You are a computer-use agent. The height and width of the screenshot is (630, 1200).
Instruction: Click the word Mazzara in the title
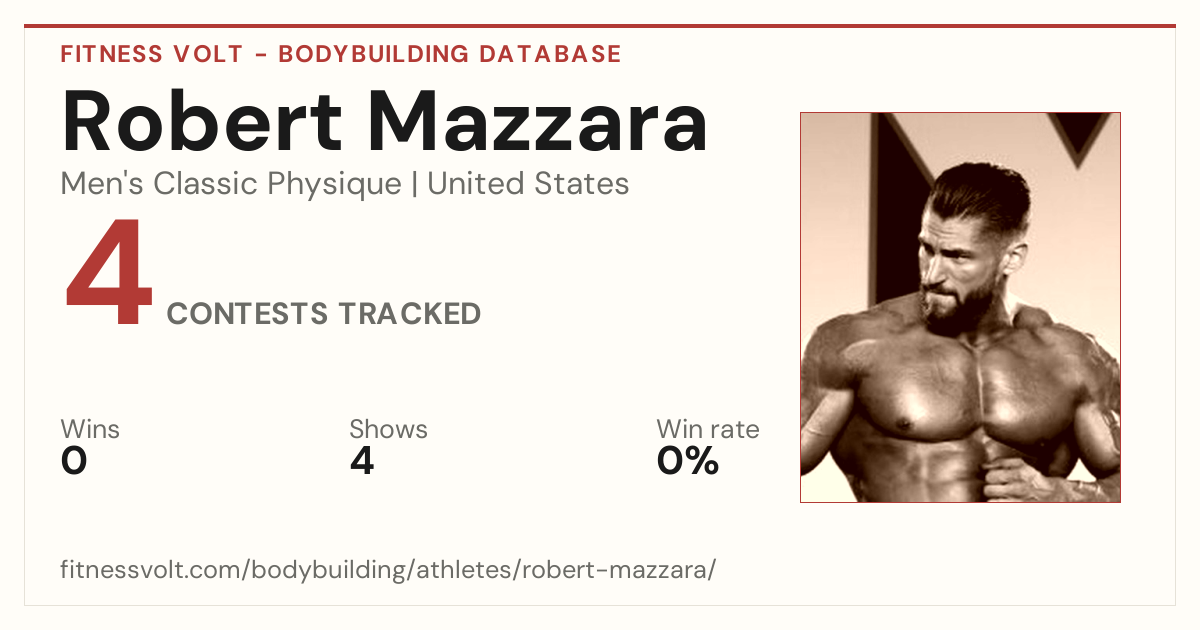click(x=536, y=120)
